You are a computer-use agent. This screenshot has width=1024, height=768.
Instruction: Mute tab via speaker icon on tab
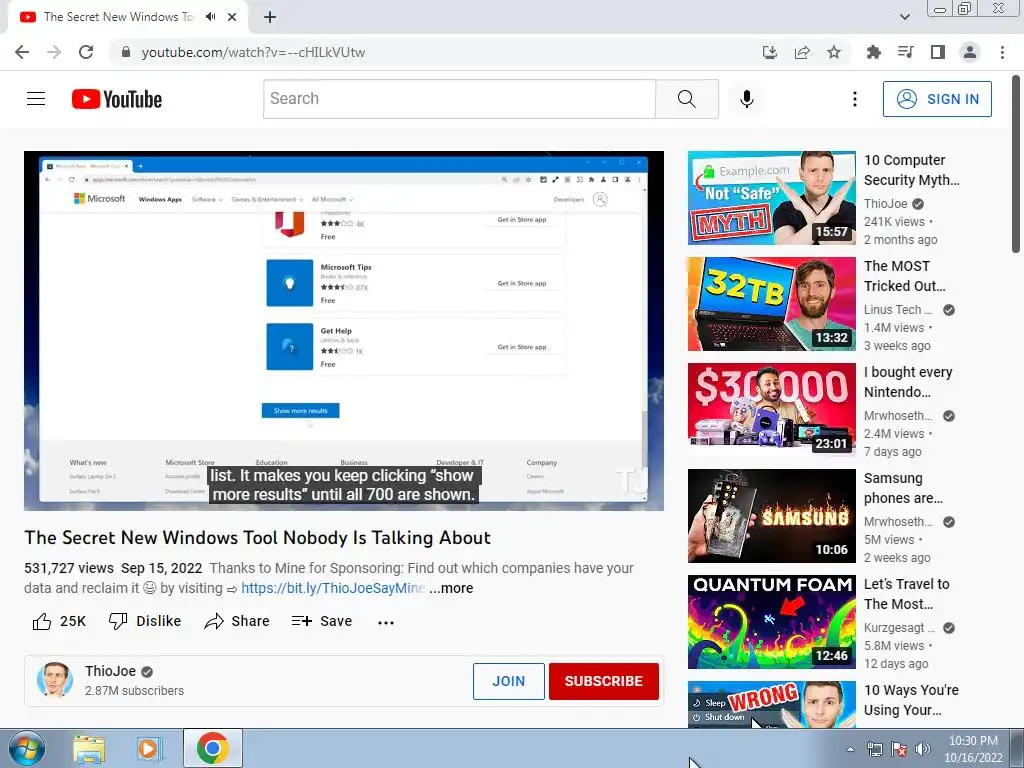210,17
